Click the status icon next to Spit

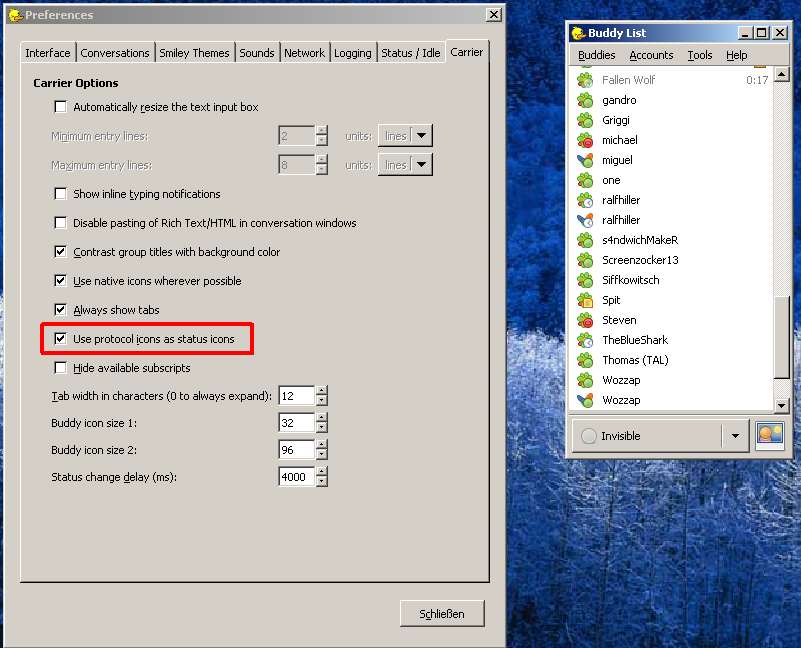585,300
